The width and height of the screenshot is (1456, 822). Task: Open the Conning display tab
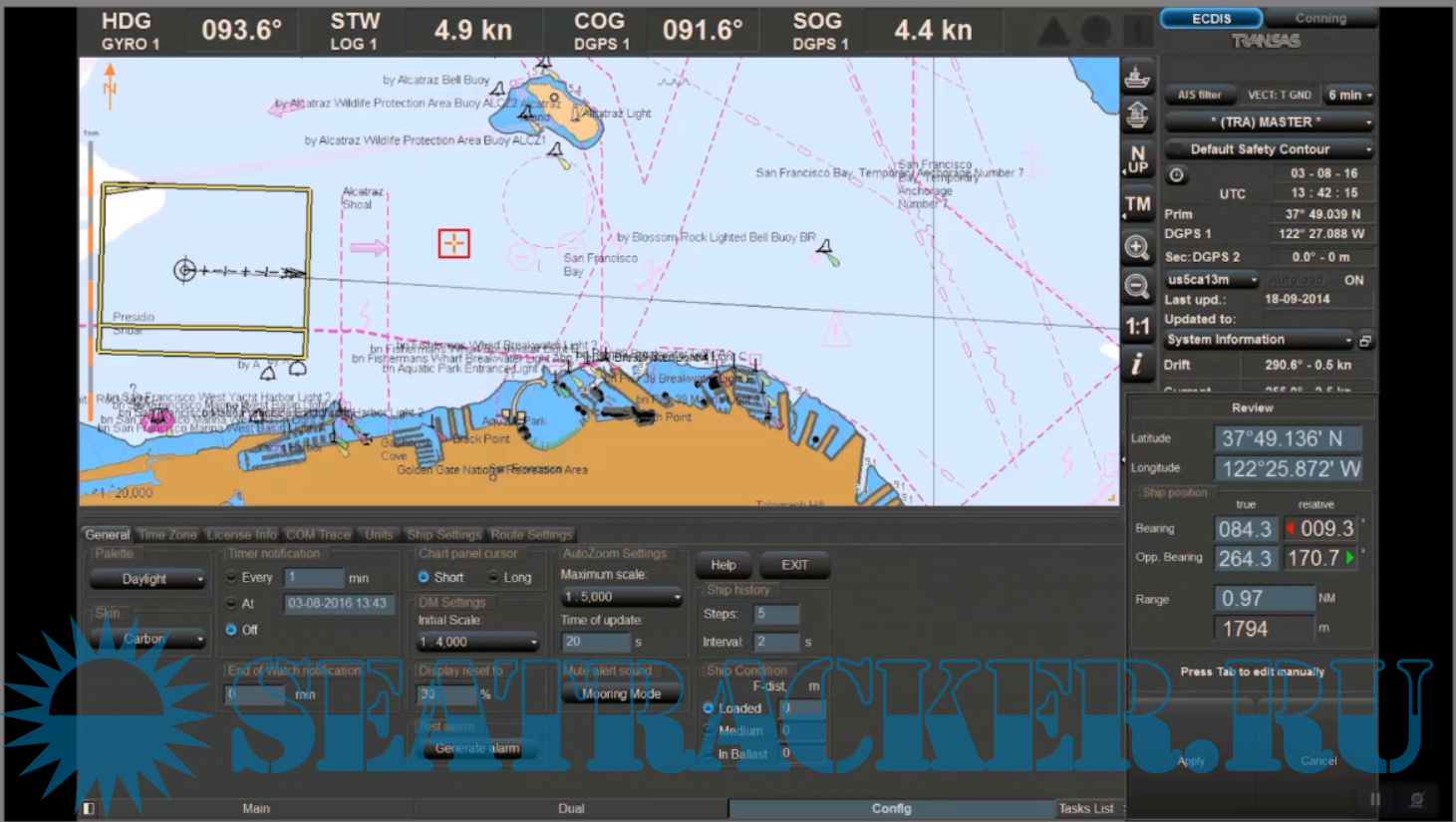(x=1320, y=18)
